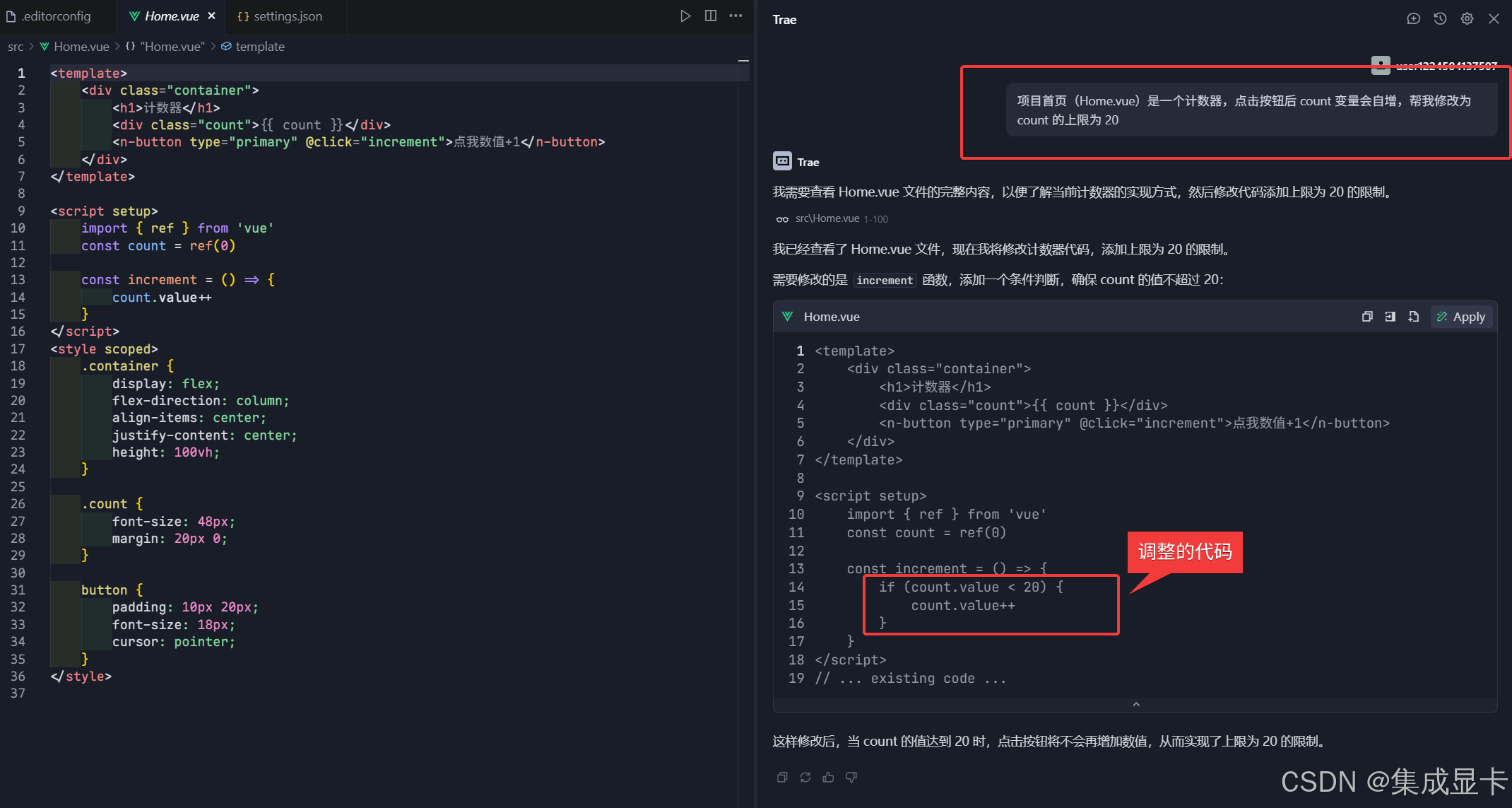Screen dimensions: 1512x808
Task: Click the Trae assistant avatar icon
Action: click(x=782, y=161)
